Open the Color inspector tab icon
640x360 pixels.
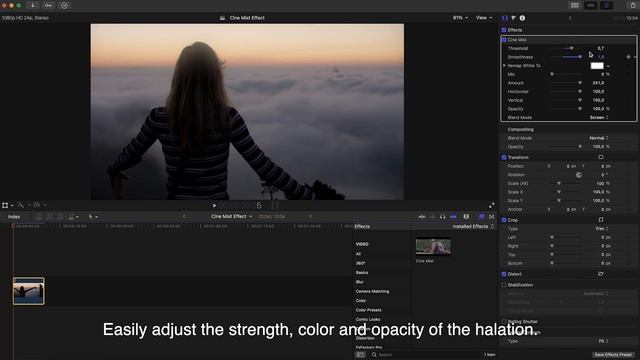point(513,18)
